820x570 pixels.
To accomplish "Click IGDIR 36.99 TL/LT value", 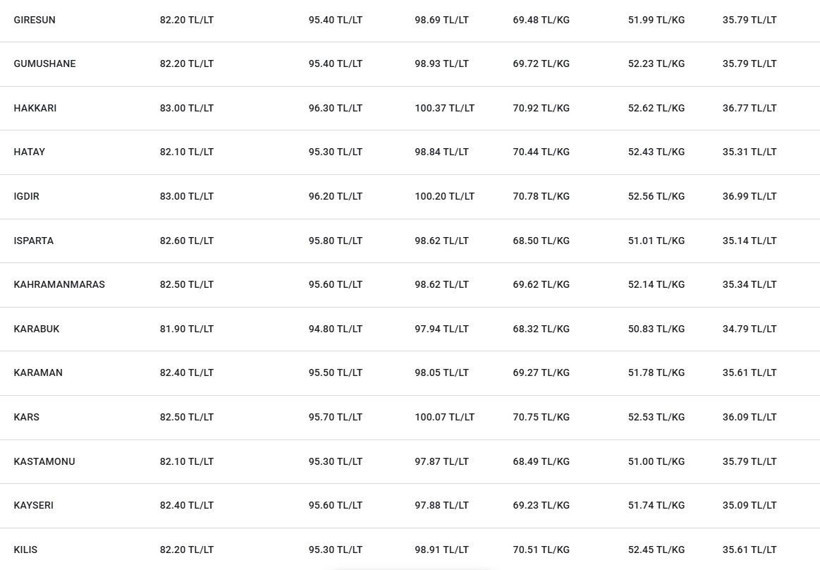I will pyautogui.click(x=749, y=197).
